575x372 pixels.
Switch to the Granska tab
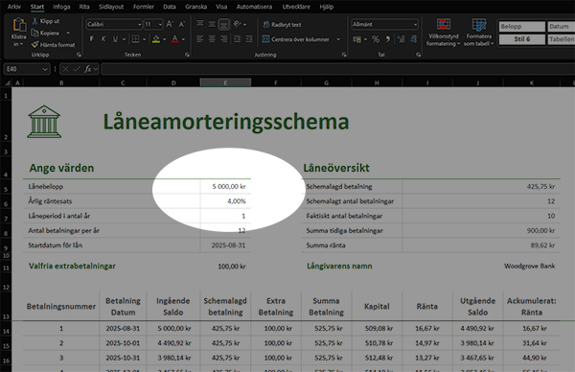pos(196,7)
